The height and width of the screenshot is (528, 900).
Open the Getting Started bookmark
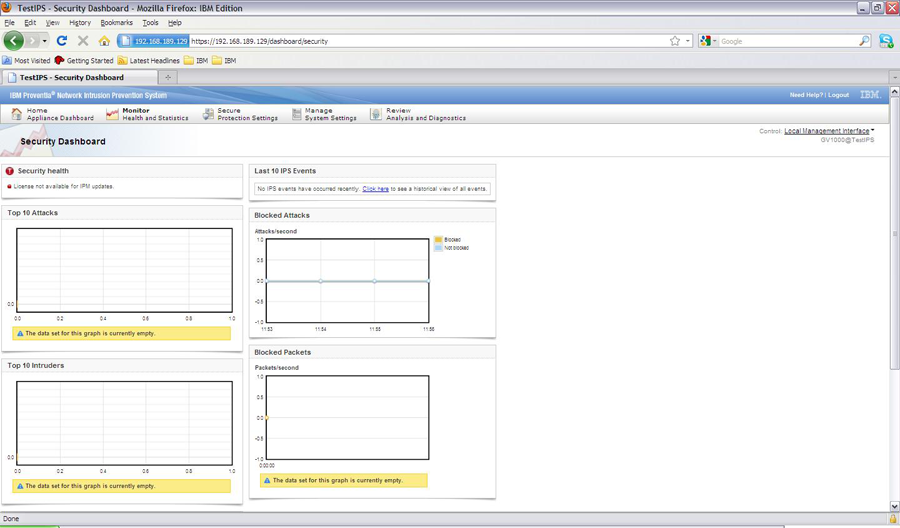[x=84, y=60]
